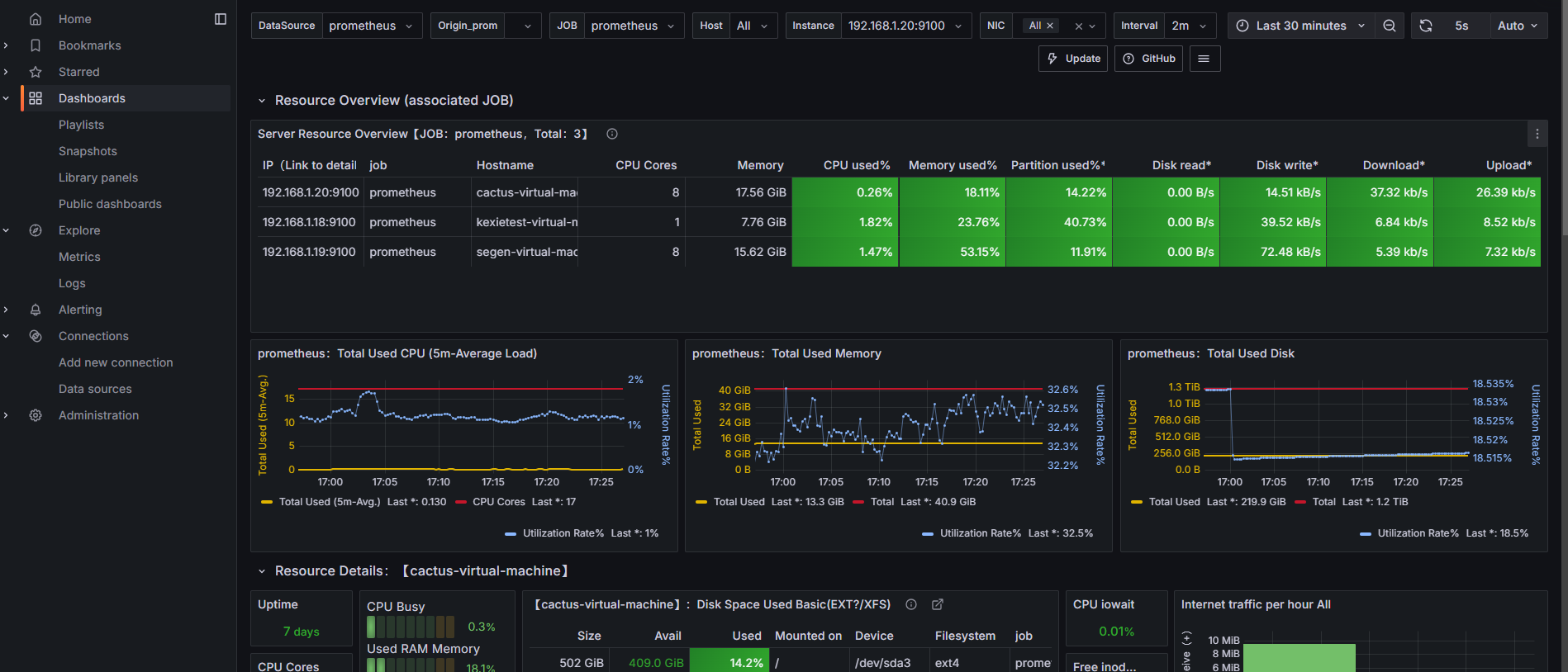Collapse Resource Details cactus-virtual-machine row

point(262,571)
